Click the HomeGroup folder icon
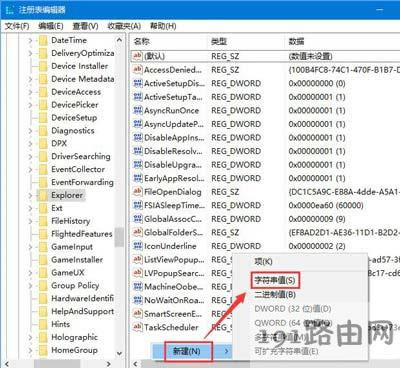 coord(43,350)
